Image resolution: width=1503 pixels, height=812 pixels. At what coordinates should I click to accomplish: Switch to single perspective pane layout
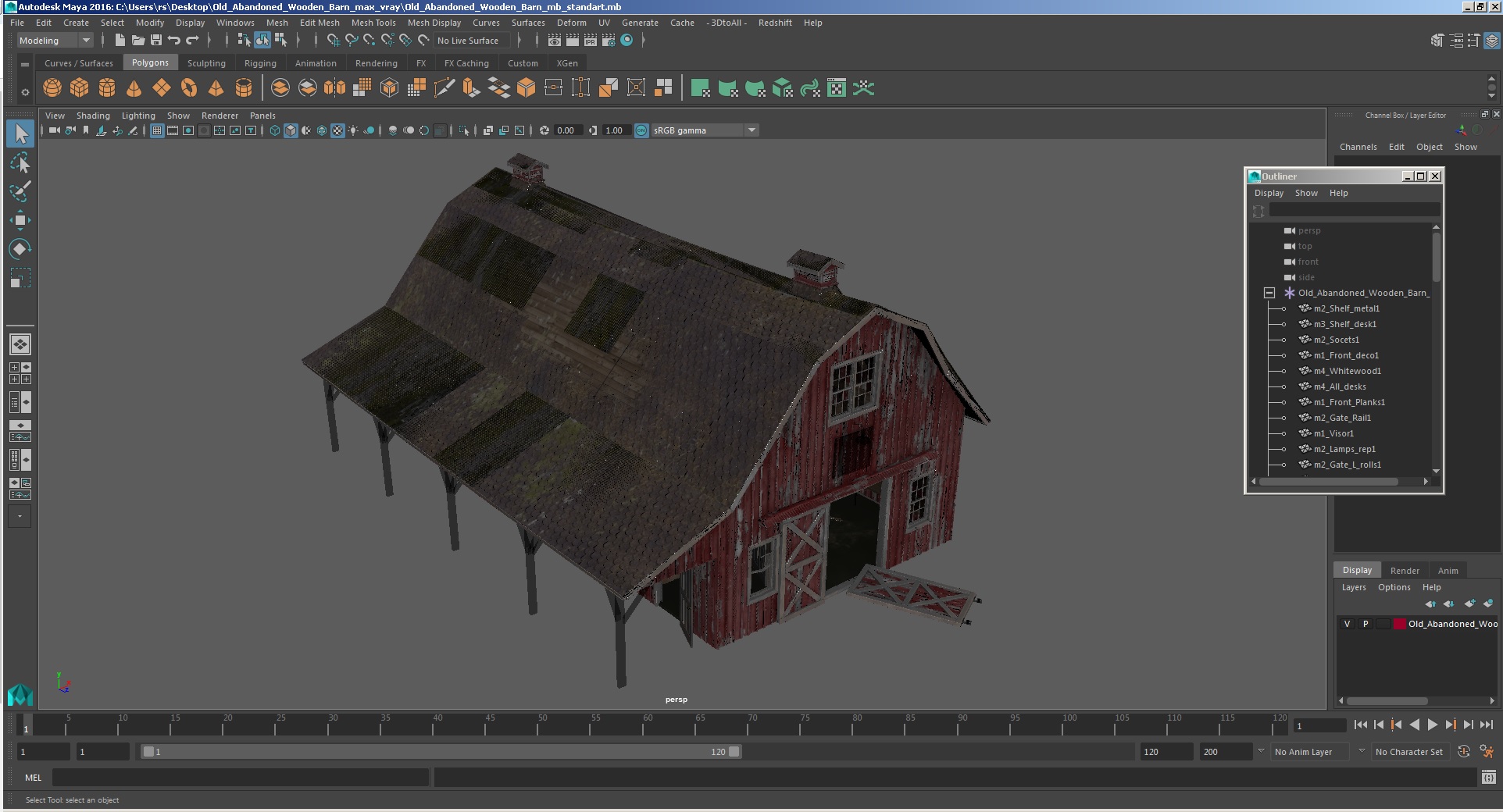coord(20,344)
